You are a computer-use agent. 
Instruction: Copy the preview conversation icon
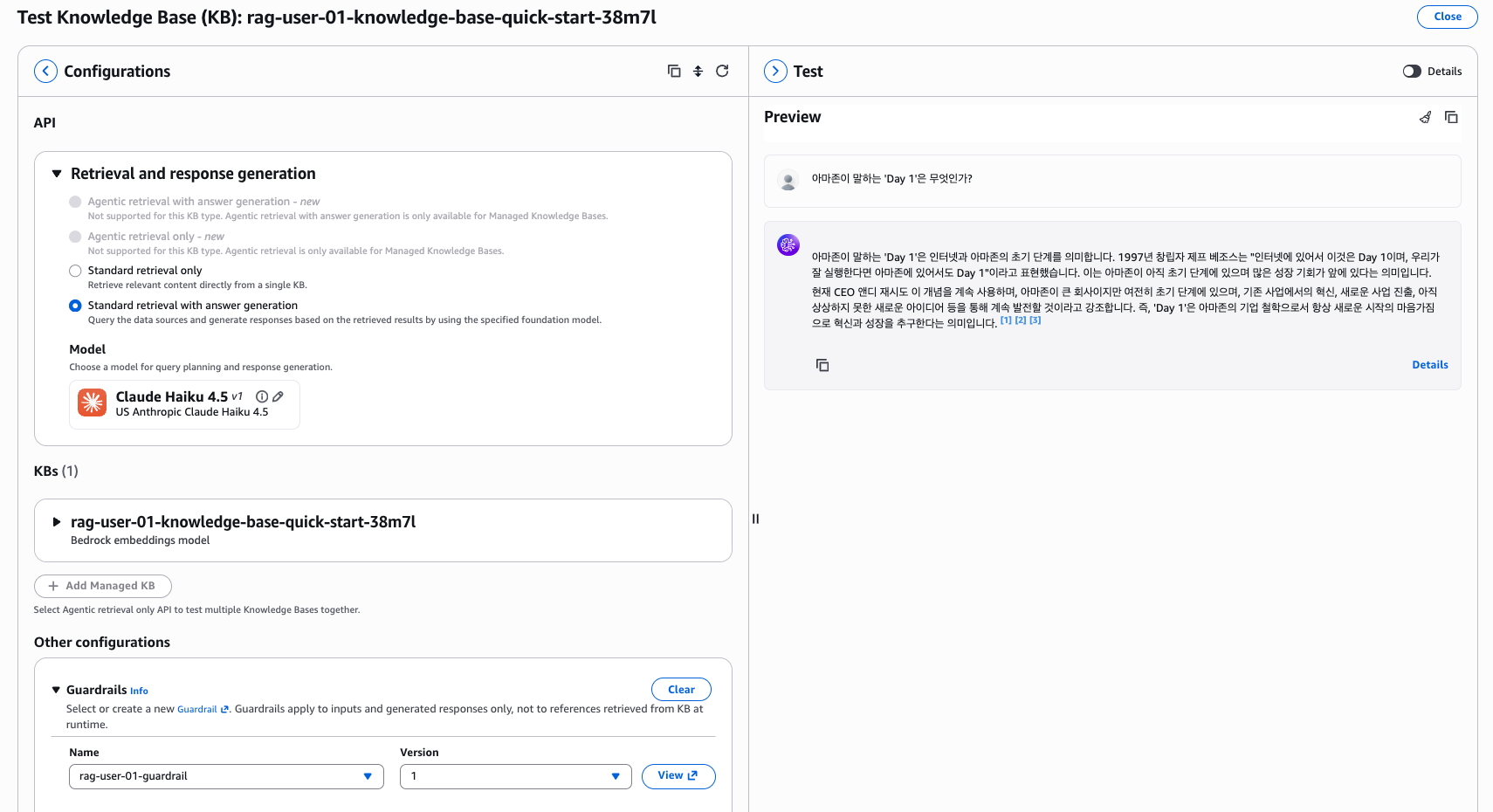pos(1451,117)
